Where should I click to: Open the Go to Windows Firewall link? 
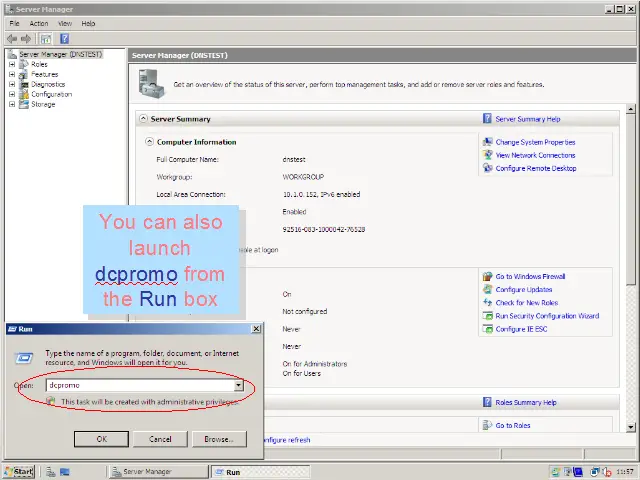click(530, 276)
